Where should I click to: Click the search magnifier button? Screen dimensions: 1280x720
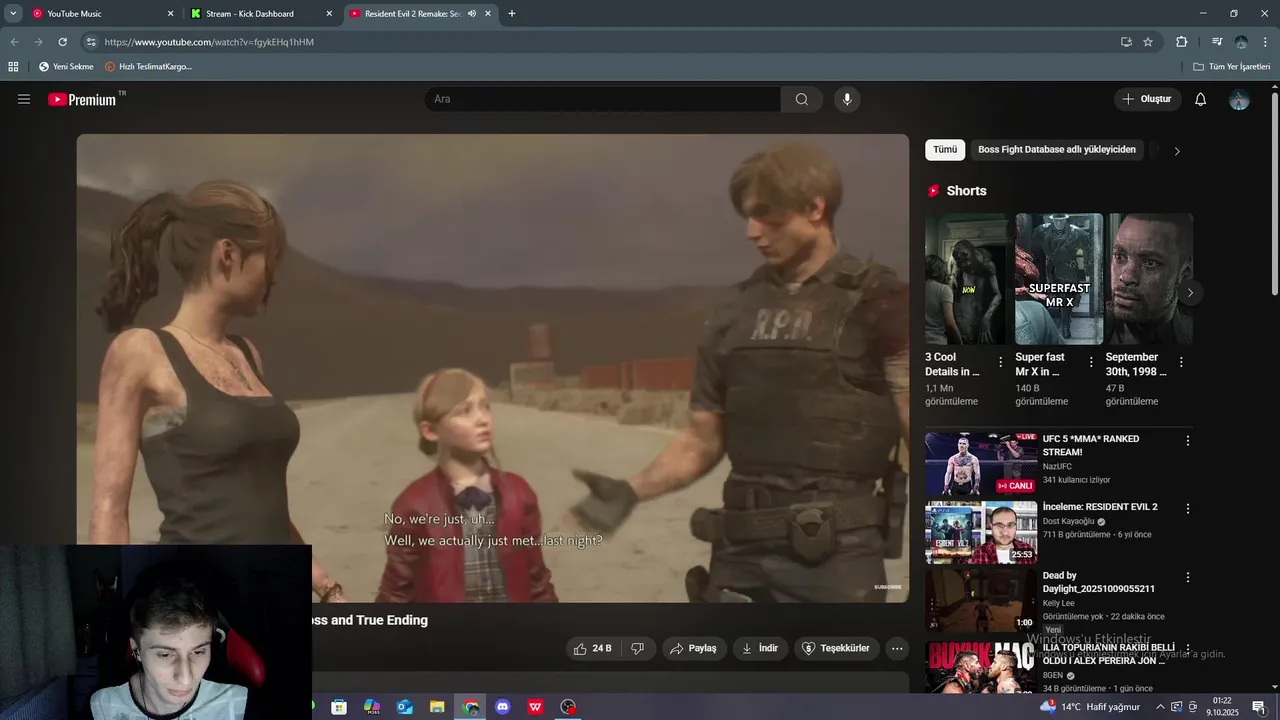click(x=802, y=99)
